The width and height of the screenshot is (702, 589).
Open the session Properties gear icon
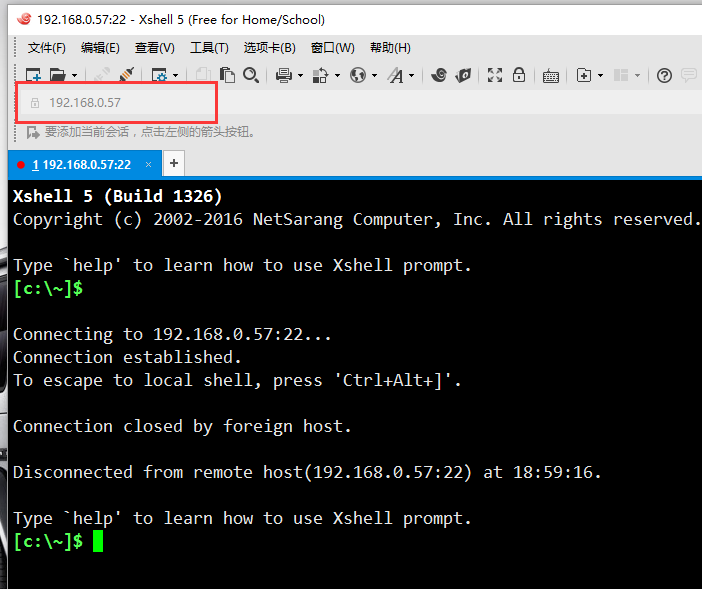tap(159, 75)
